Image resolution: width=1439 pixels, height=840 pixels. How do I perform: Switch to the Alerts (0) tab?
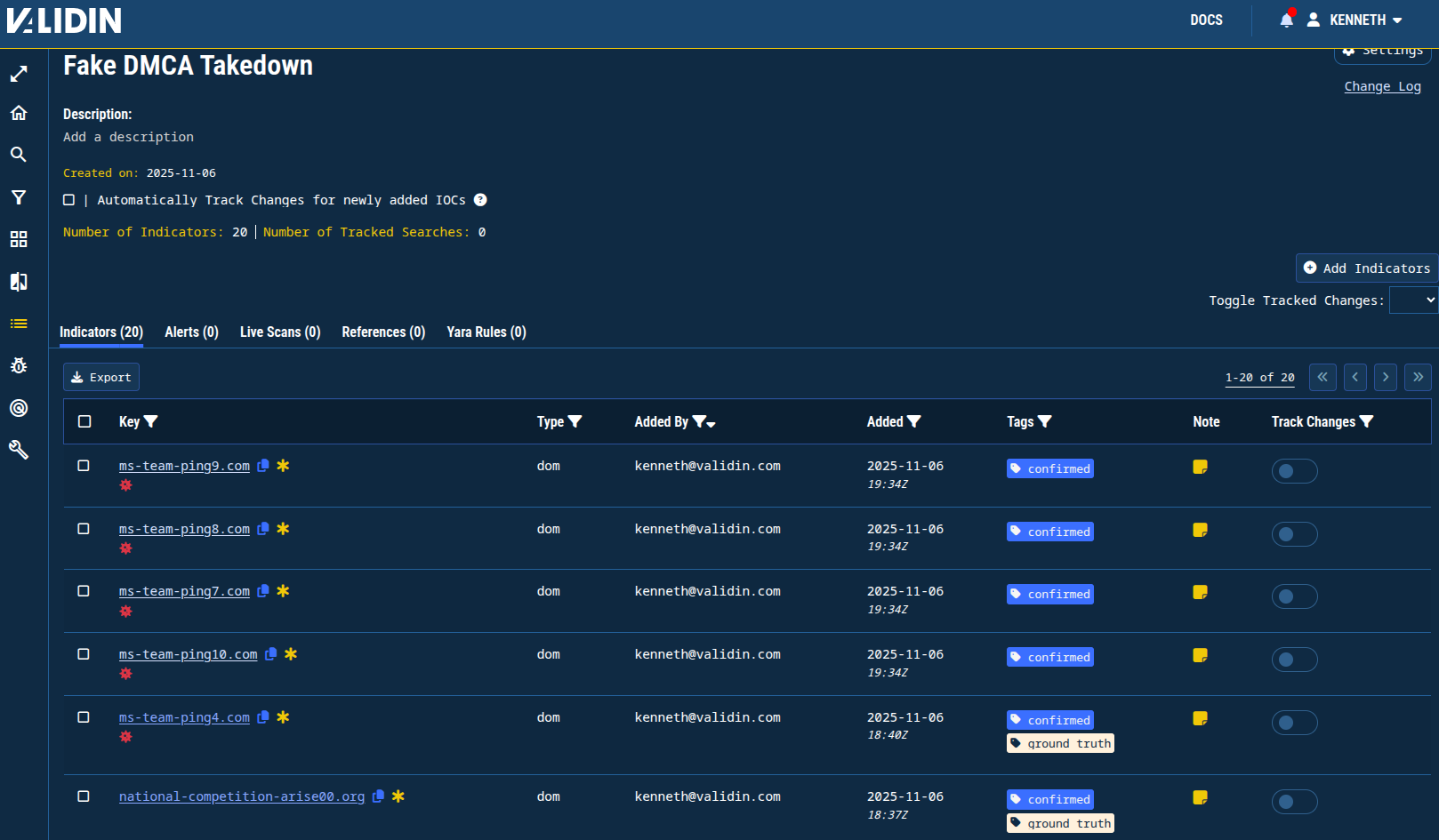[x=191, y=332]
